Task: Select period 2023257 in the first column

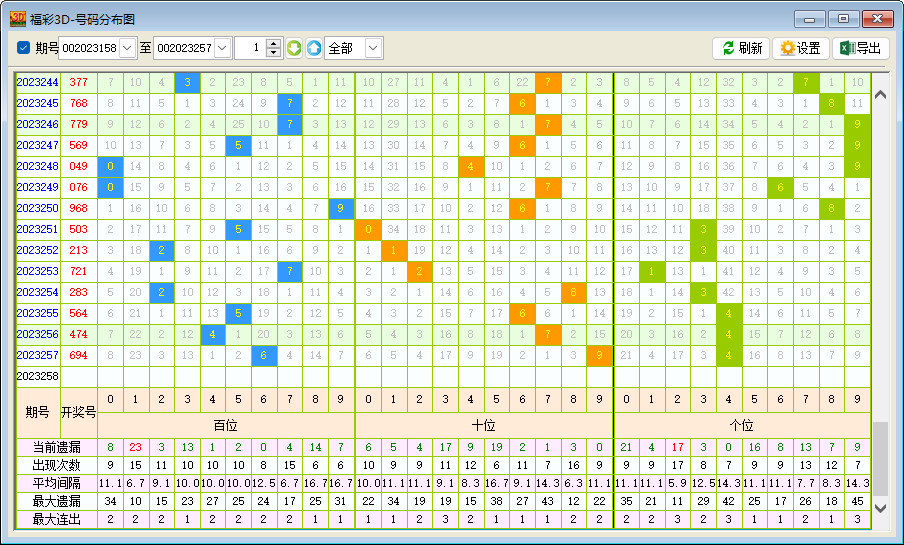Action: (37, 355)
